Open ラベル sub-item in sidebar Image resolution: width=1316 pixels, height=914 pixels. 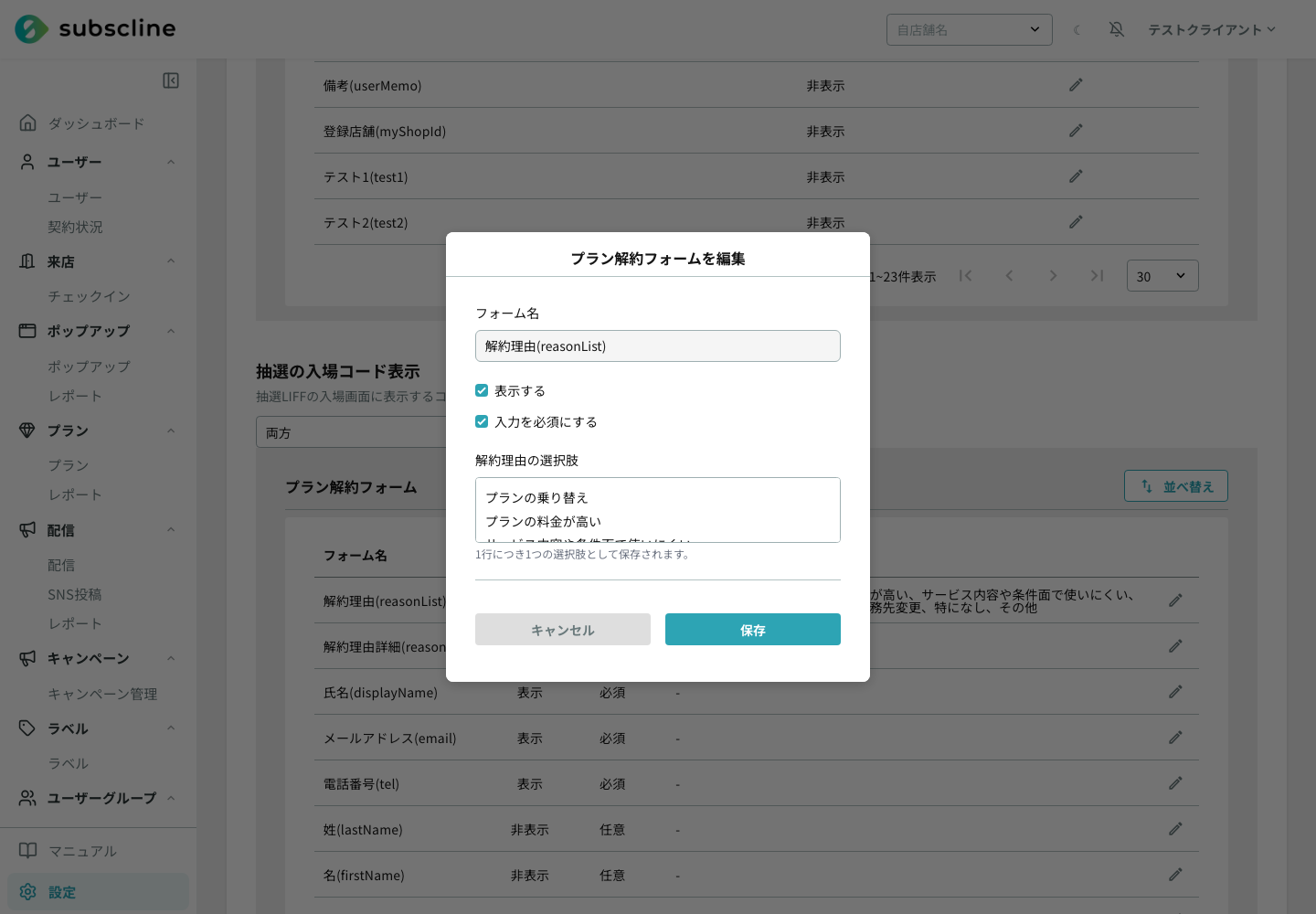(69, 763)
